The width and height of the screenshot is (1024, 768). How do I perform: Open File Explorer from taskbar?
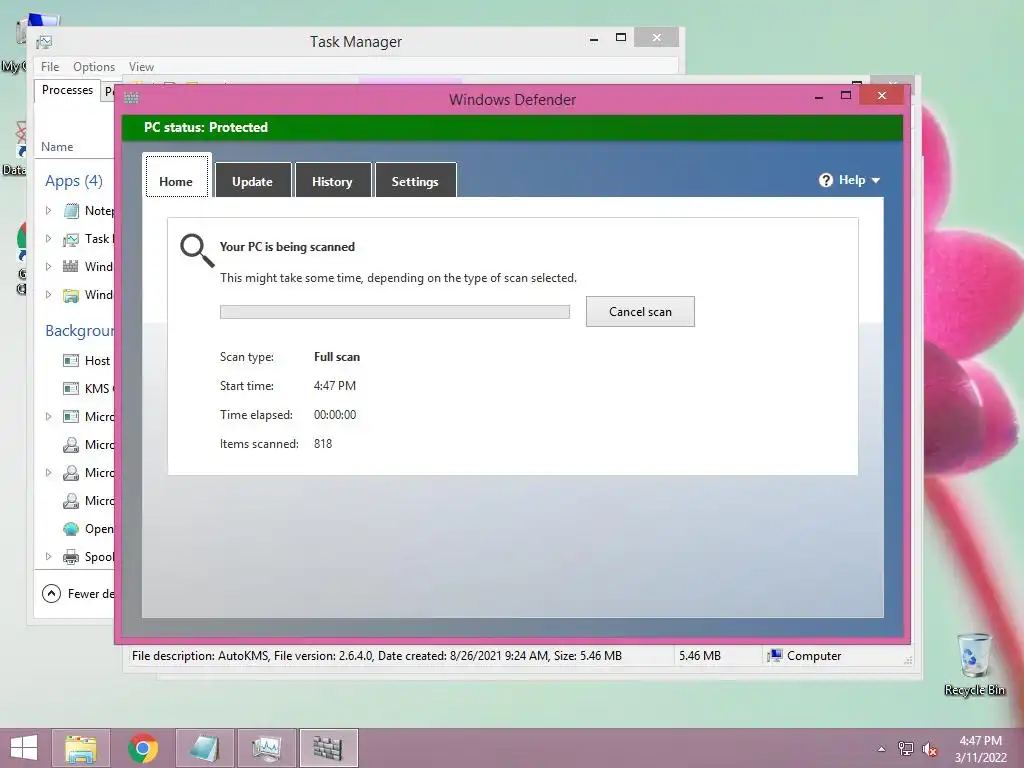pos(81,748)
